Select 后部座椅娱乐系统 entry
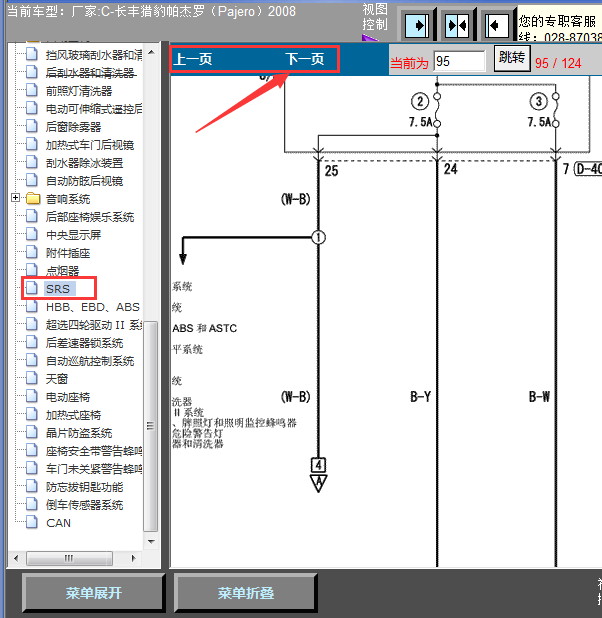The height and width of the screenshot is (618, 602). pyautogui.click(x=90, y=217)
